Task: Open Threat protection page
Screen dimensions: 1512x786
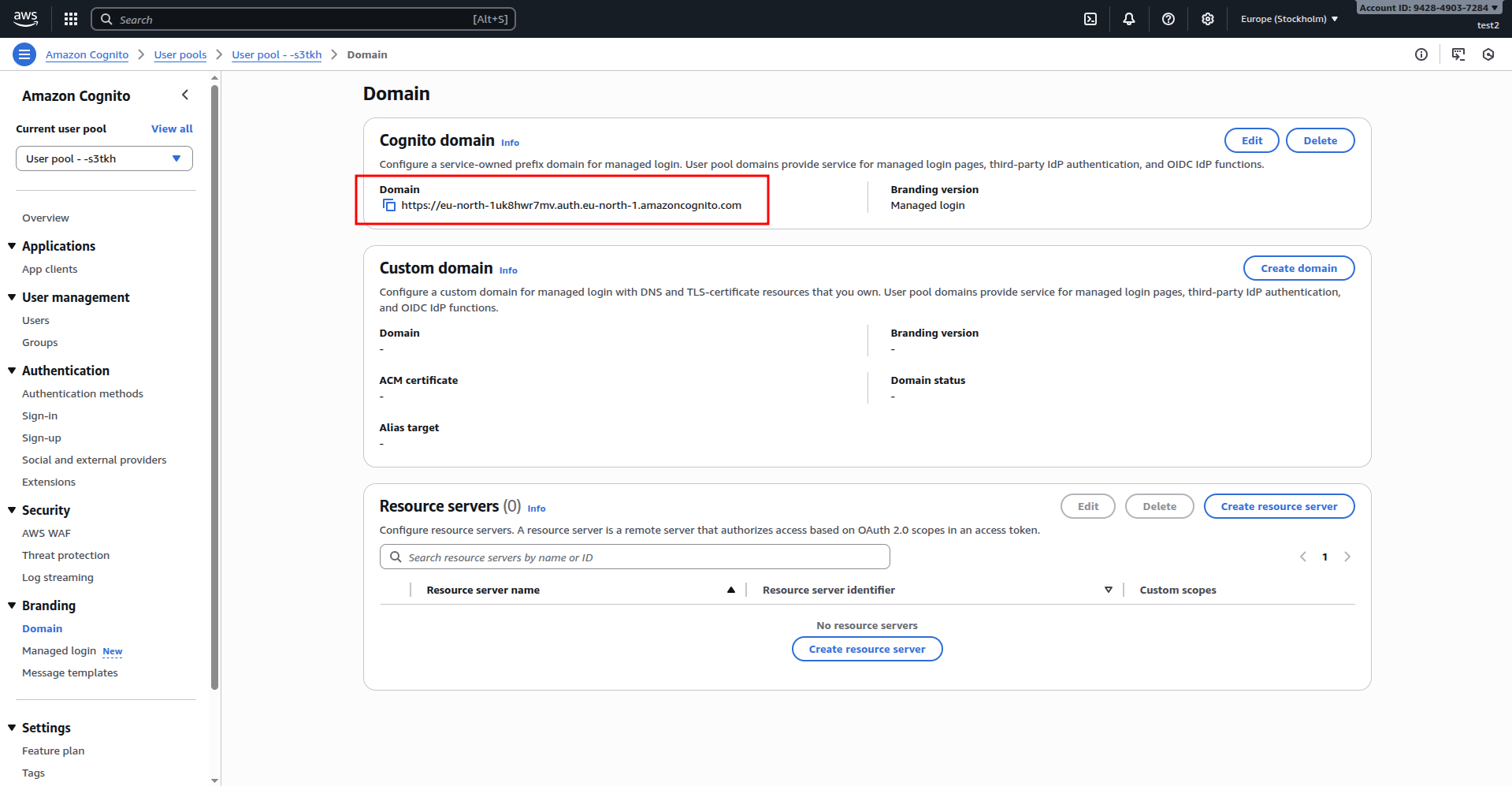Action: point(66,555)
